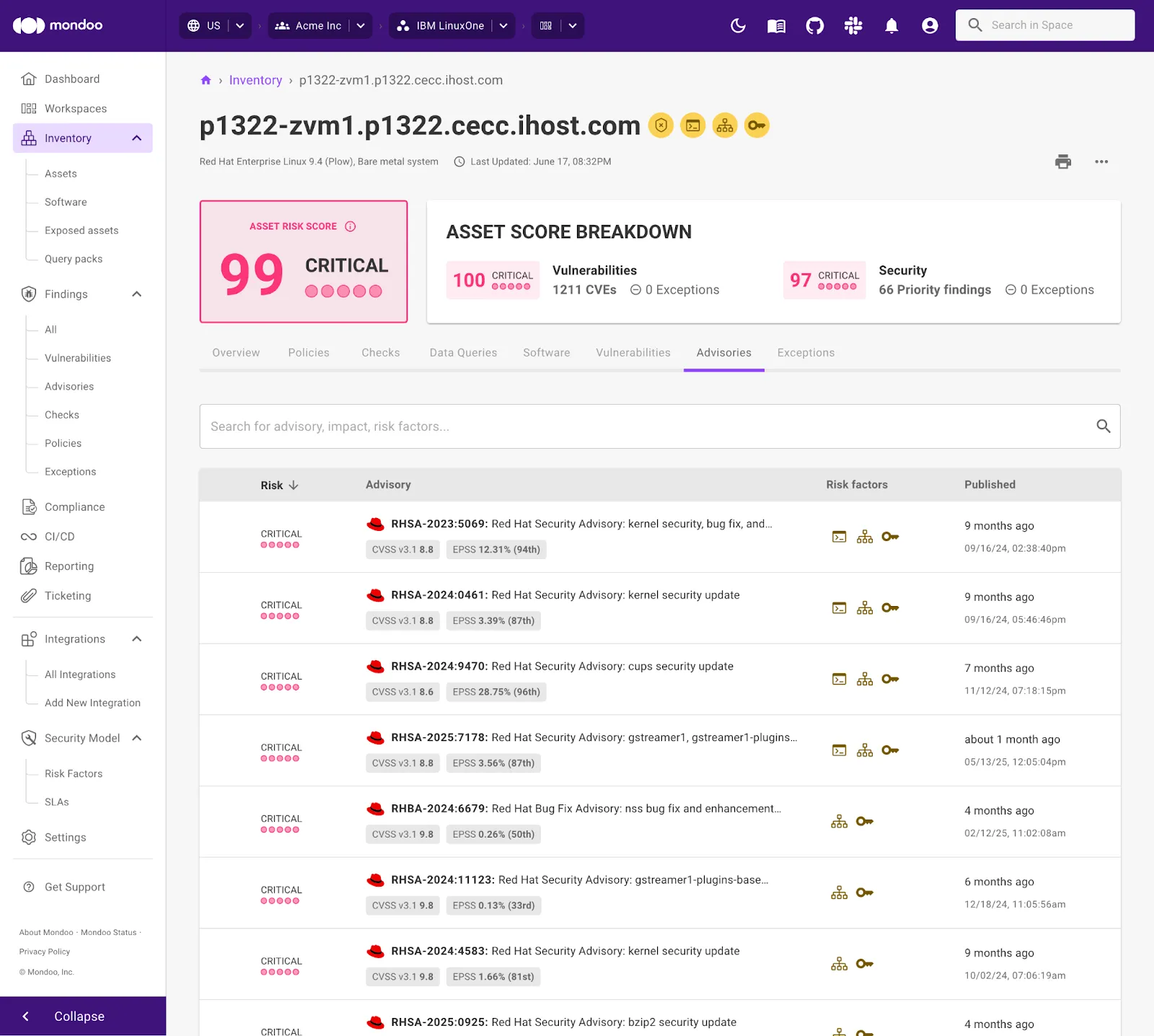
Task: Open Get Support
Action: click(75, 887)
